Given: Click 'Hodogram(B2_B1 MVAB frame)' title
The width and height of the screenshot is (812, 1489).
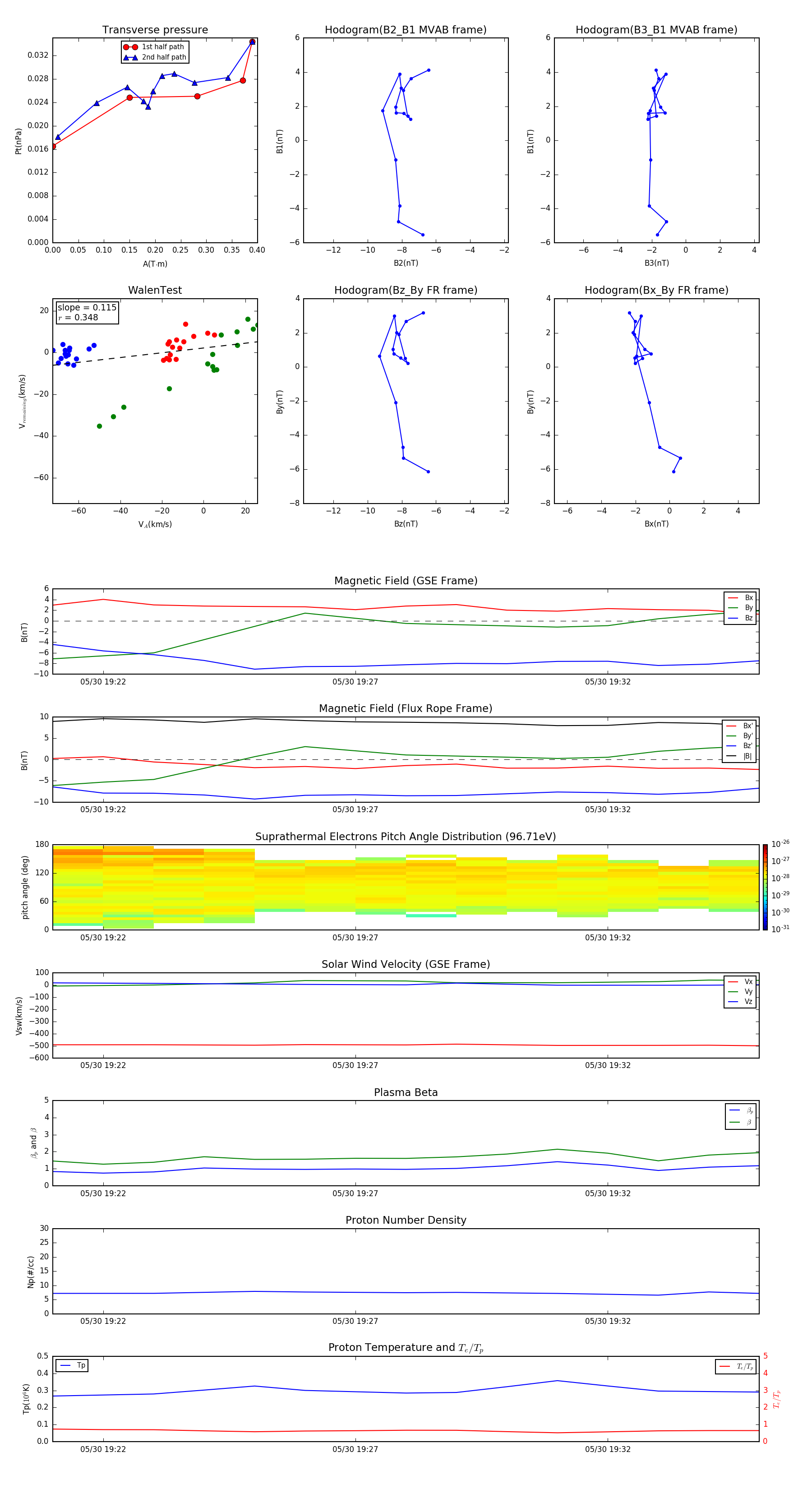Looking at the screenshot, I should (x=406, y=30).
